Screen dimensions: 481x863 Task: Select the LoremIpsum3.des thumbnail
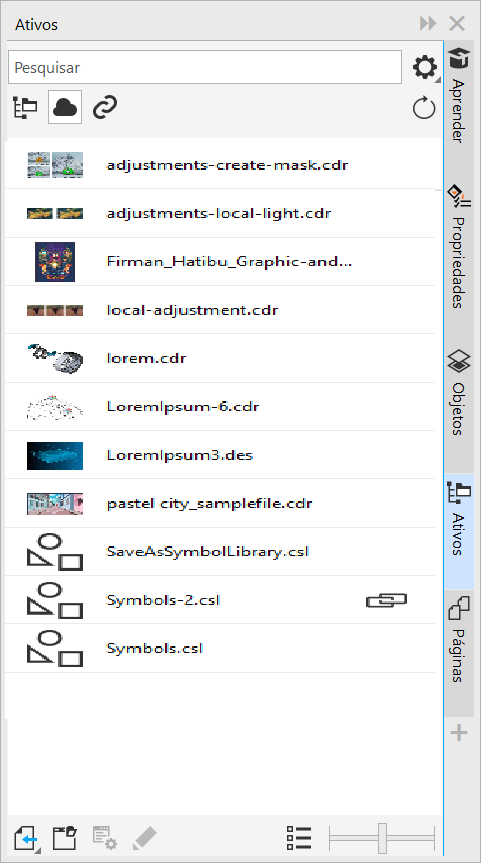pos(55,455)
